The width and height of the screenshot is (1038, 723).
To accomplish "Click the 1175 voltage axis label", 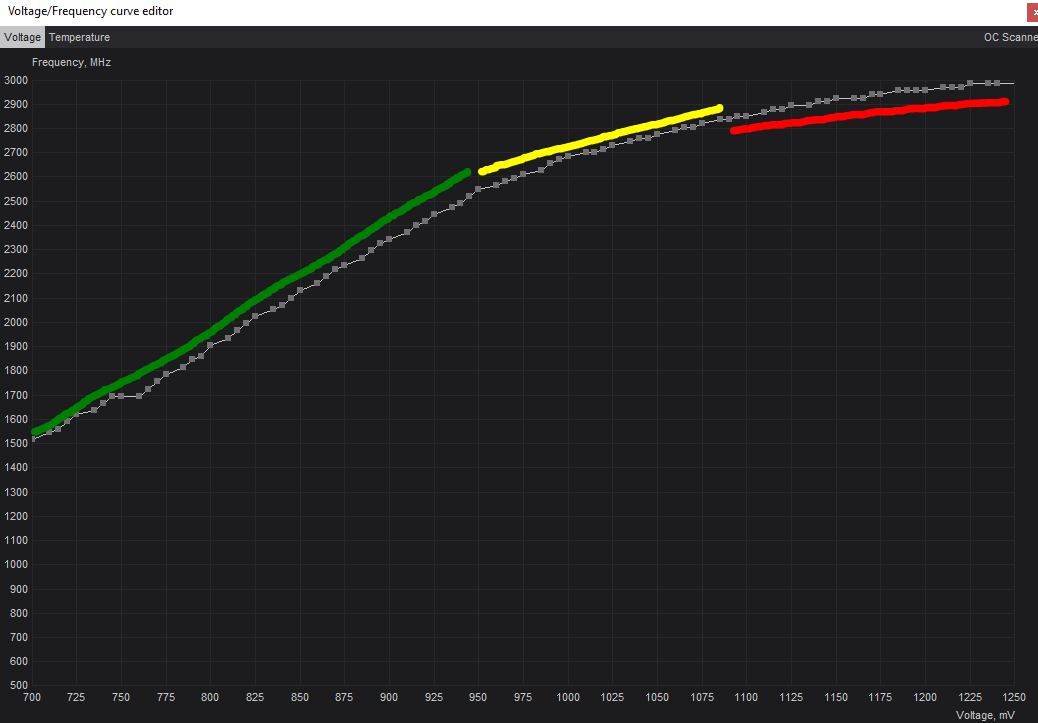I will tap(880, 697).
